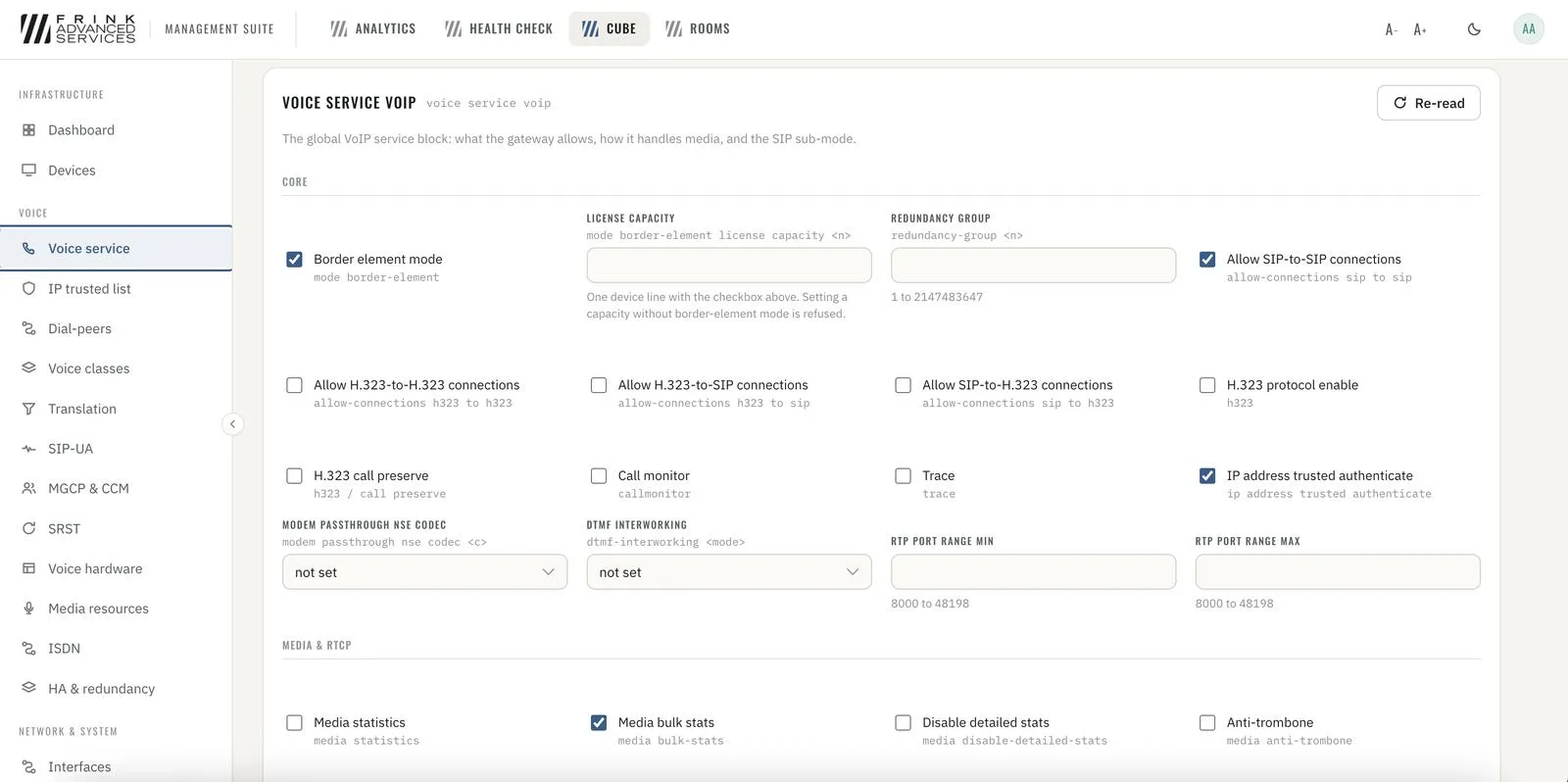Click the Voice hardware panel icon

28,568
